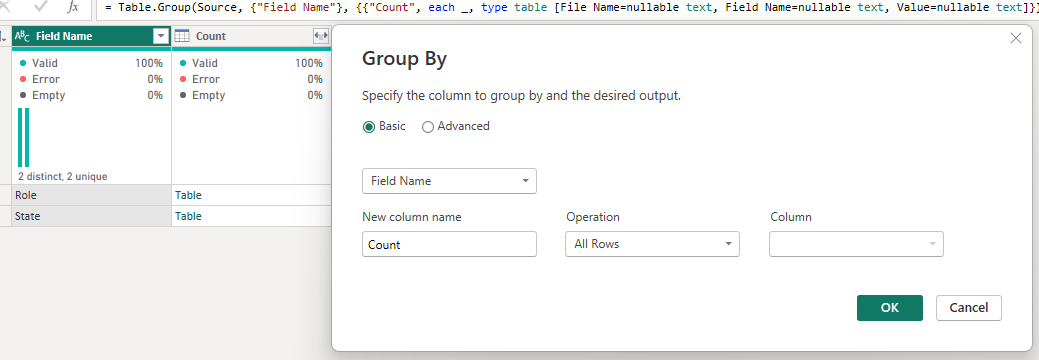This screenshot has height=360, width=1039.
Task: Open the Field Name column filter dropdown
Action: 160,36
